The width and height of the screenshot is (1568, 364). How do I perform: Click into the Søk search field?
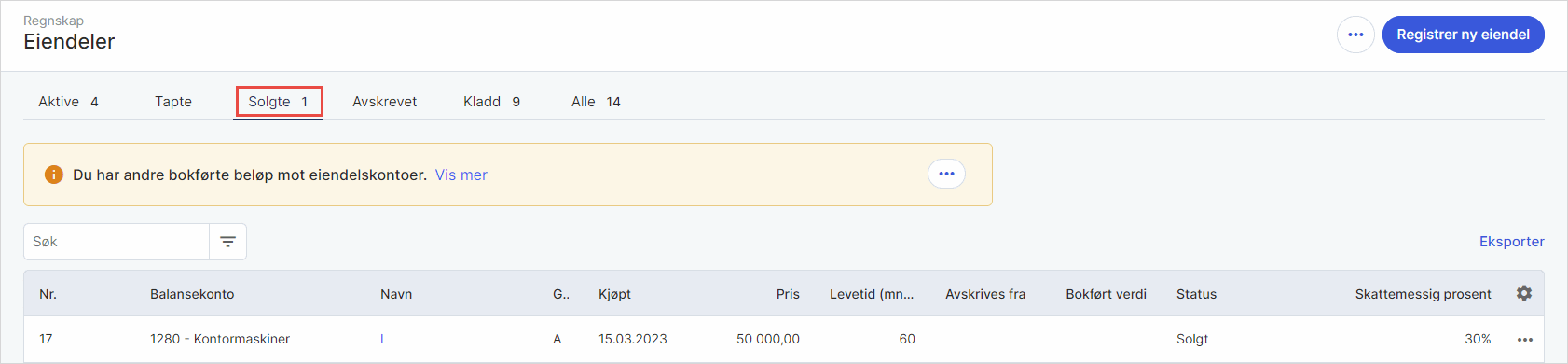click(117, 242)
